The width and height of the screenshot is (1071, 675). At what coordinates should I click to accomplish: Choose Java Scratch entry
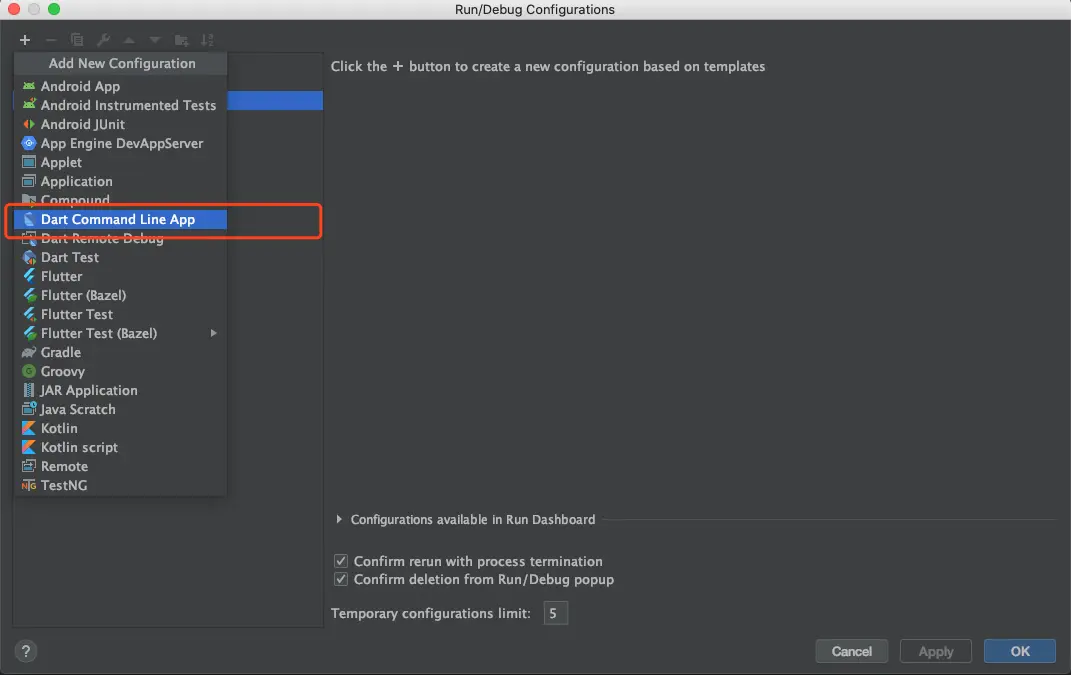pos(120,410)
